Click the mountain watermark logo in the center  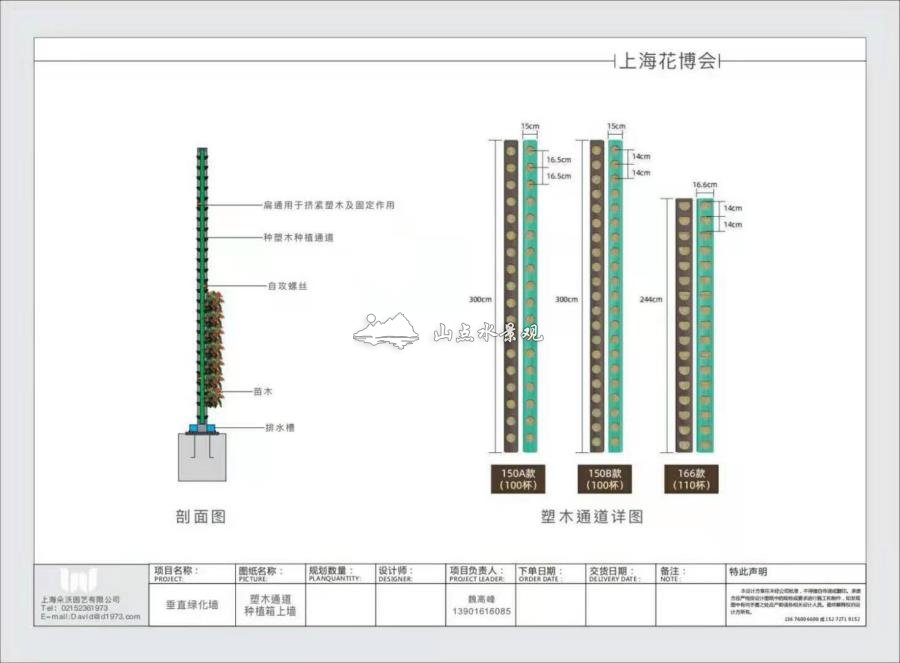(x=389, y=331)
